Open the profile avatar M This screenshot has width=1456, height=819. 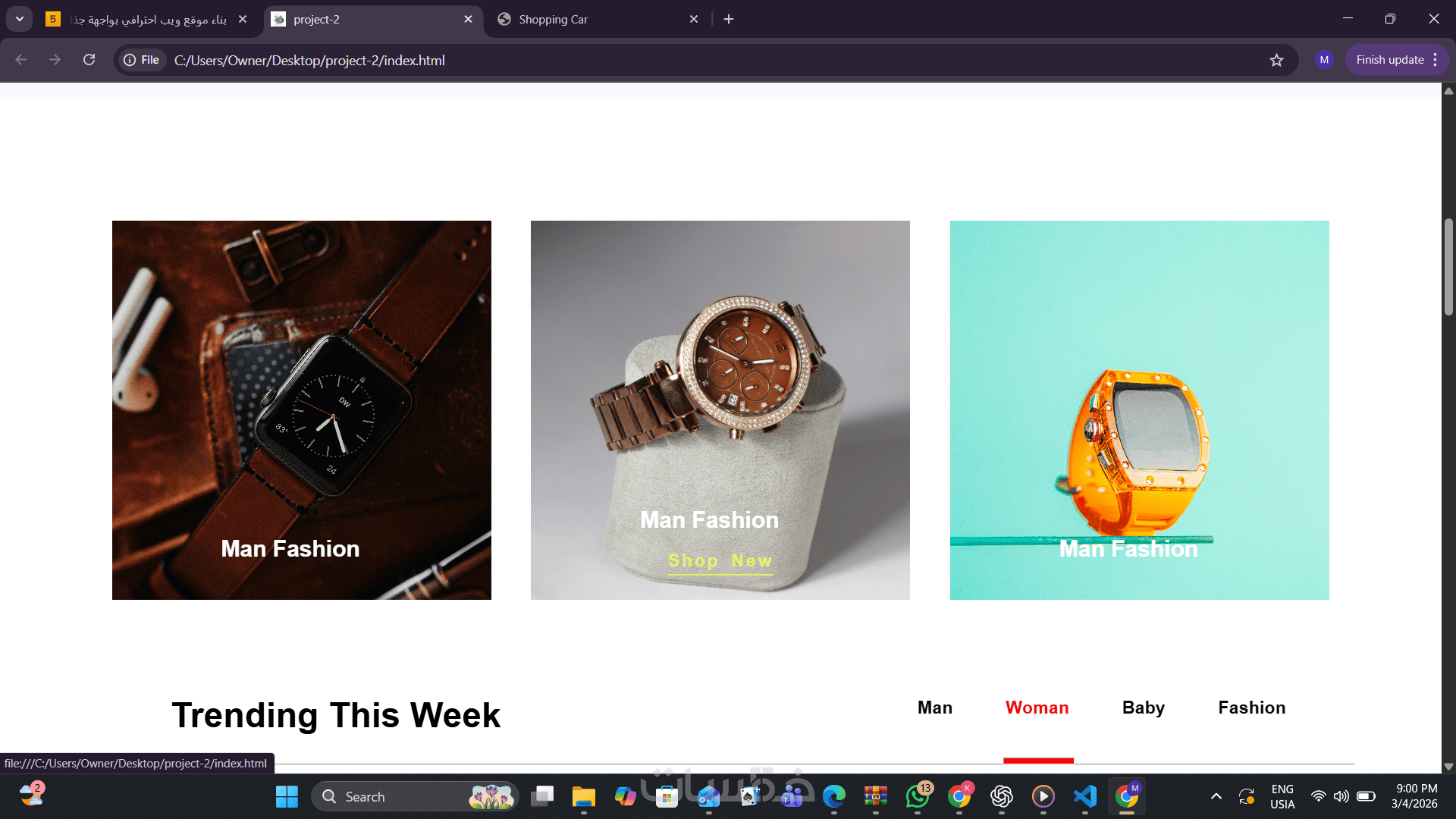point(1324,60)
